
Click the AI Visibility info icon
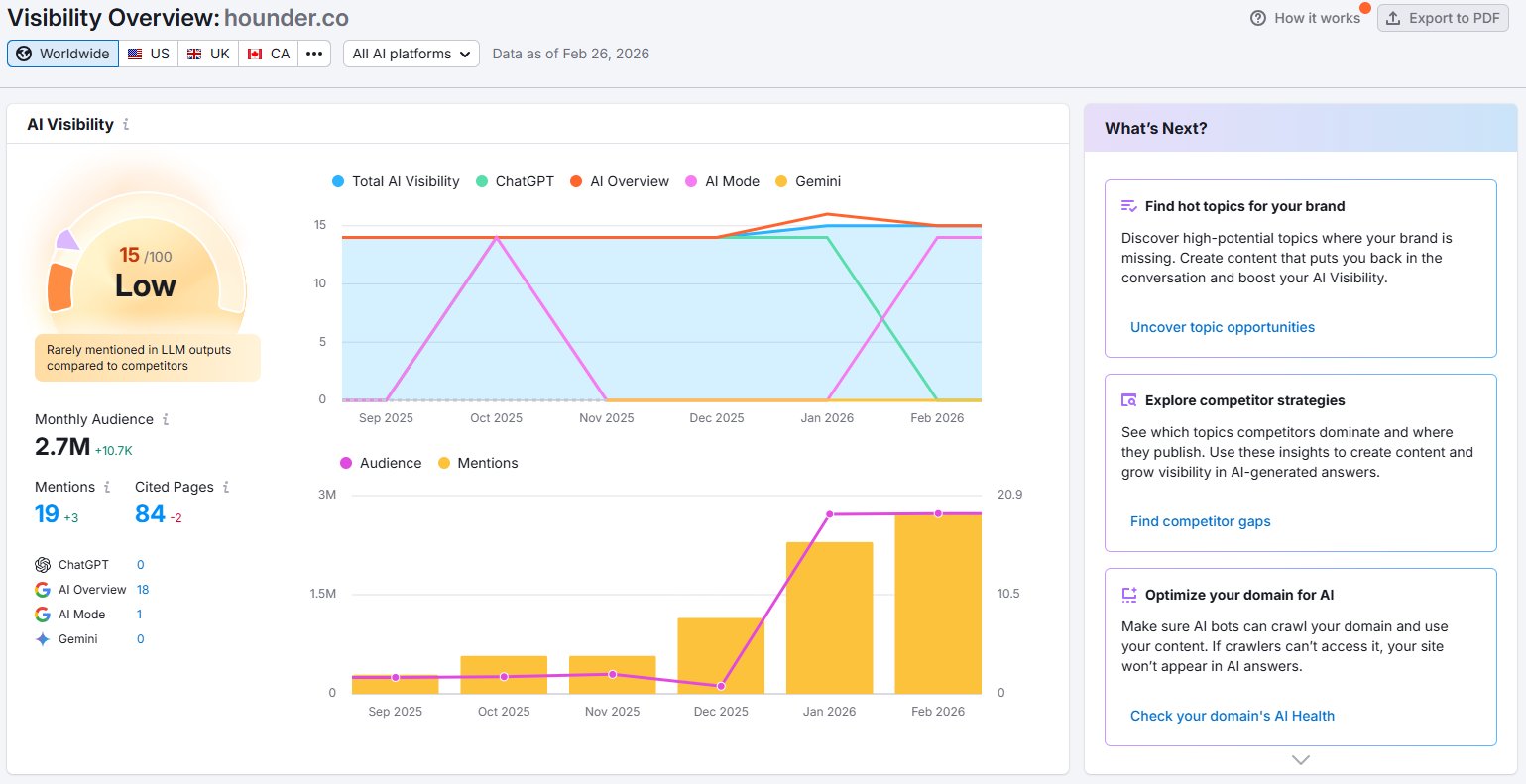click(126, 125)
